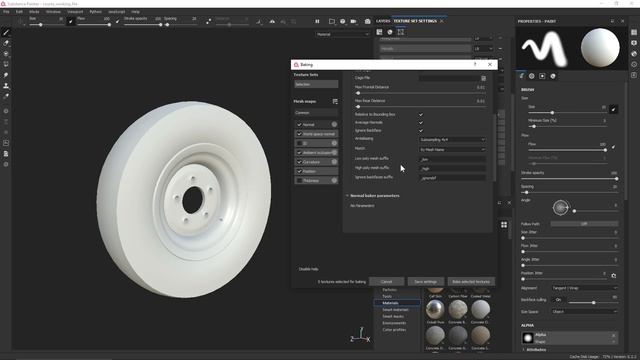Viewport: 640px width, 360px height.
Task: Expand the Attributes section under Alpha
Action: coord(524,350)
